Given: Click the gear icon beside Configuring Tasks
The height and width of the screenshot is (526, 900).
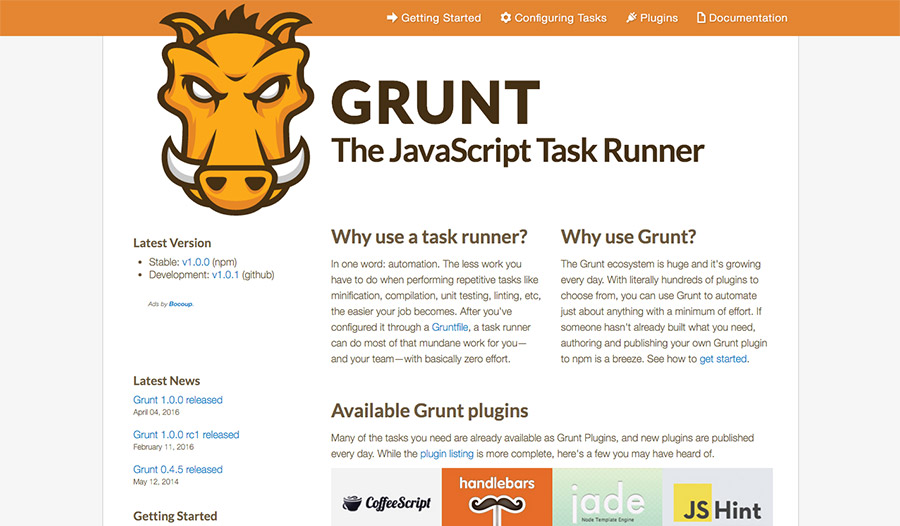Looking at the screenshot, I should pyautogui.click(x=506, y=18).
